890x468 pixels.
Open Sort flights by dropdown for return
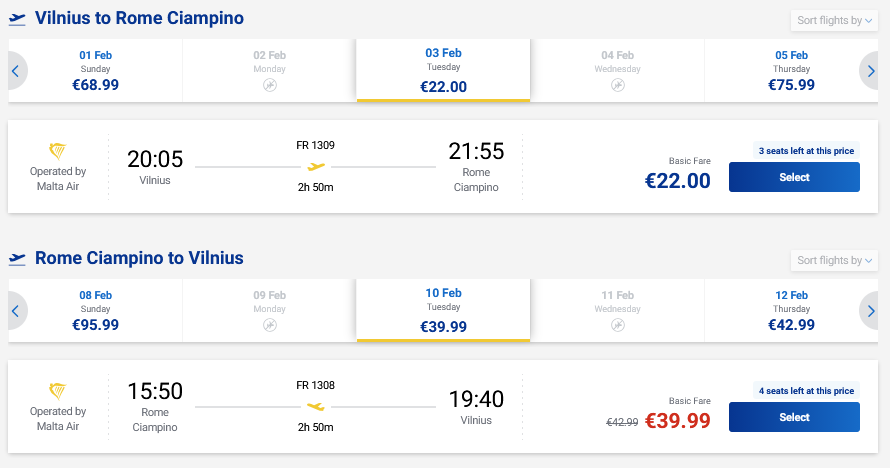833,260
